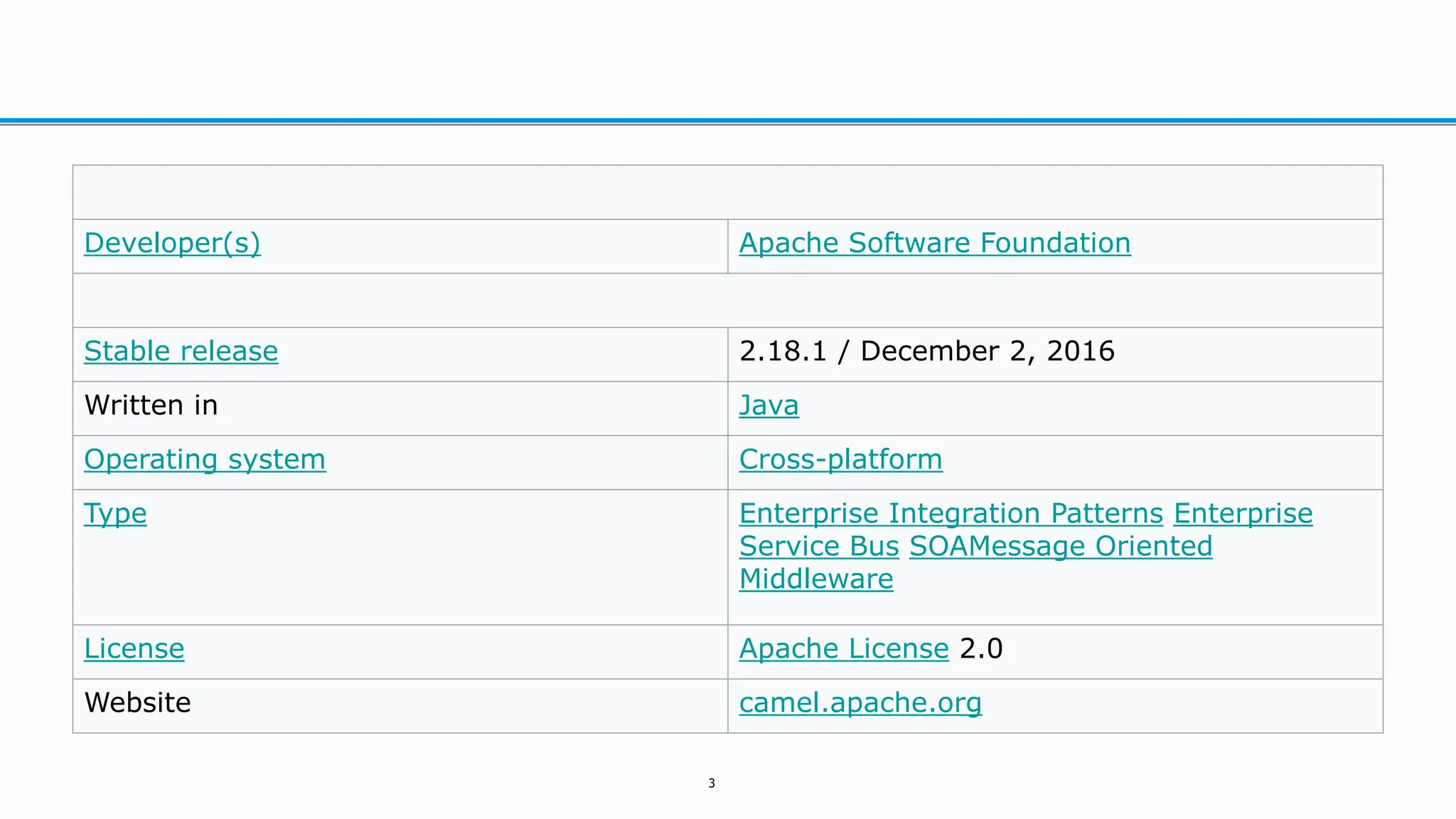Visit camel.apache.org website link

(x=860, y=702)
